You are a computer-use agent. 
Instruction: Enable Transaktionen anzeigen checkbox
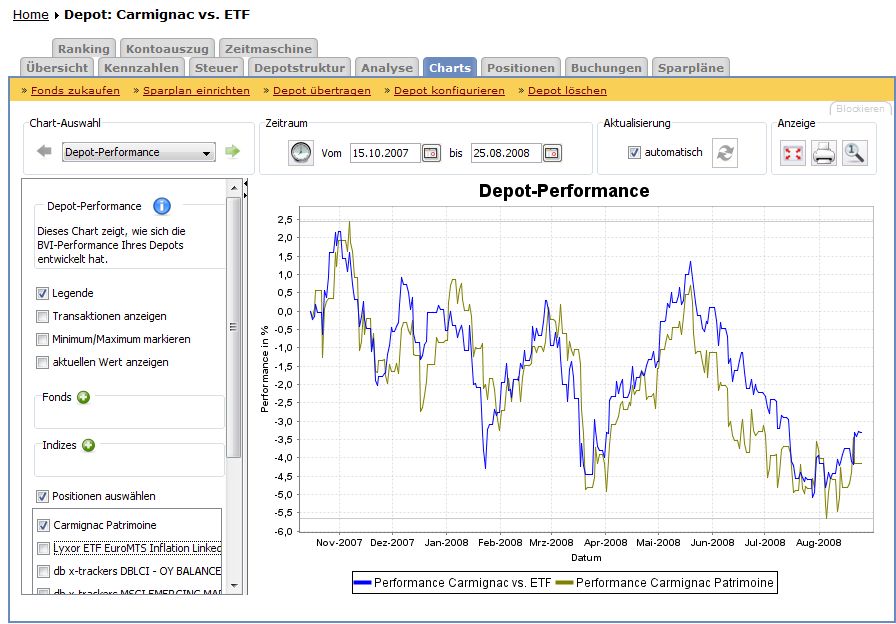pos(43,316)
